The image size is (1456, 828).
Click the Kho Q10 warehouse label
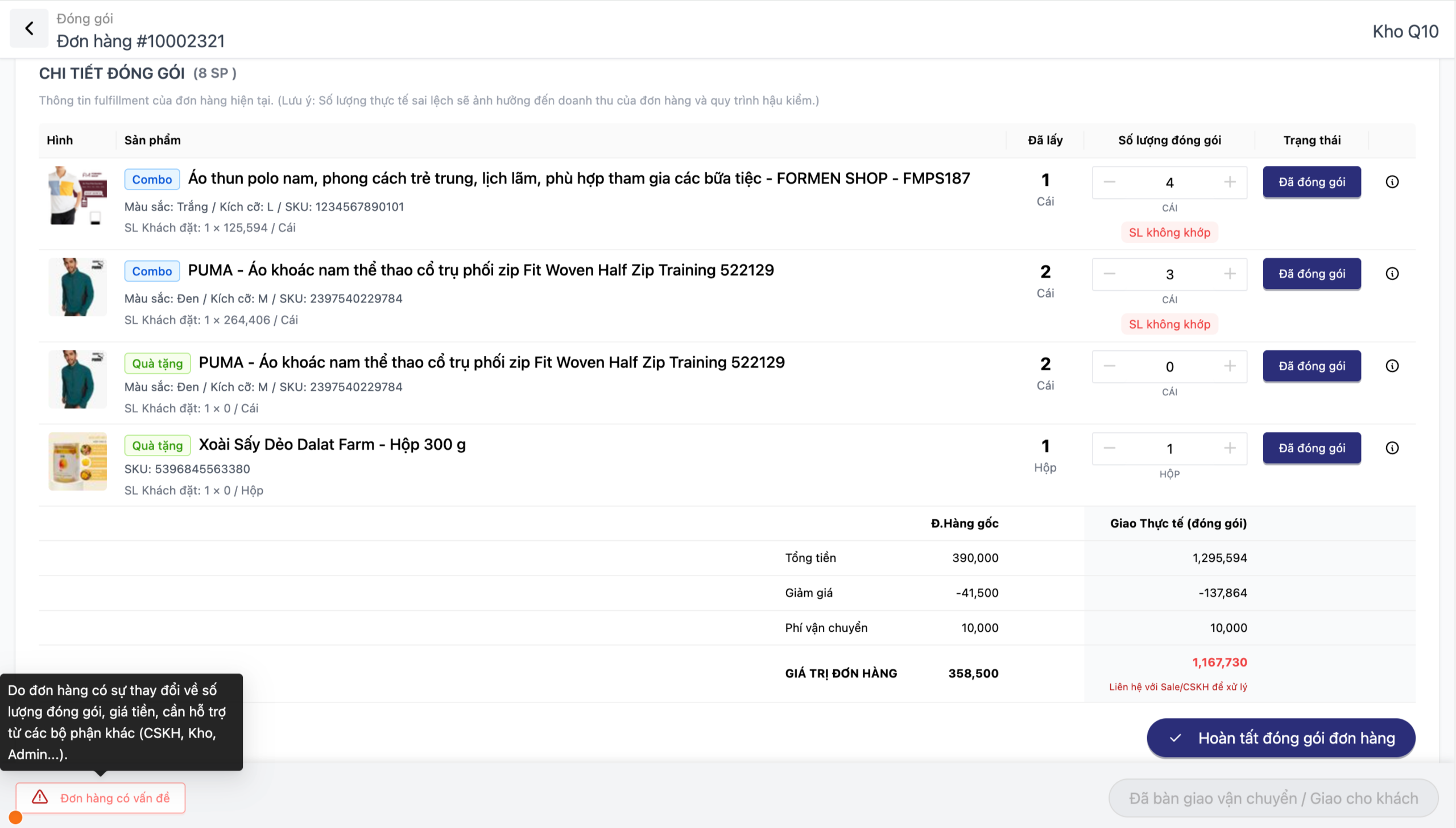1405,31
